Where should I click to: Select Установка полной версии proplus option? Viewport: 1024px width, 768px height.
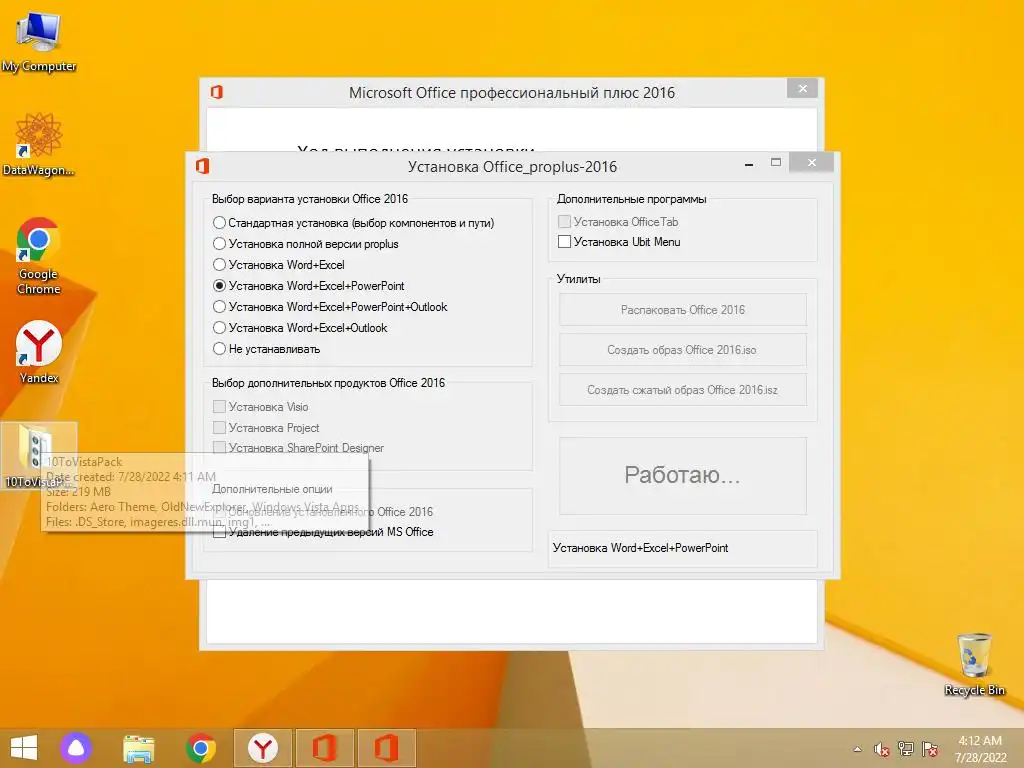306,244
